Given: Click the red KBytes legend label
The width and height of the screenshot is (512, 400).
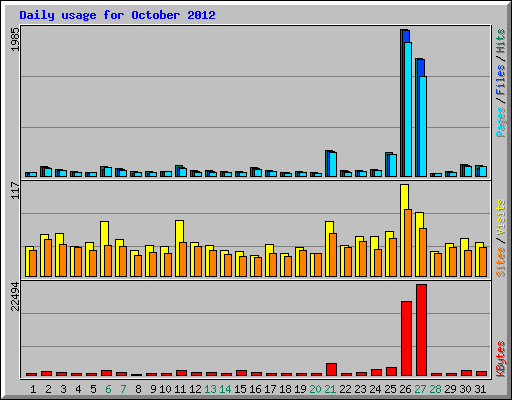Looking at the screenshot, I should pyautogui.click(x=500, y=358).
